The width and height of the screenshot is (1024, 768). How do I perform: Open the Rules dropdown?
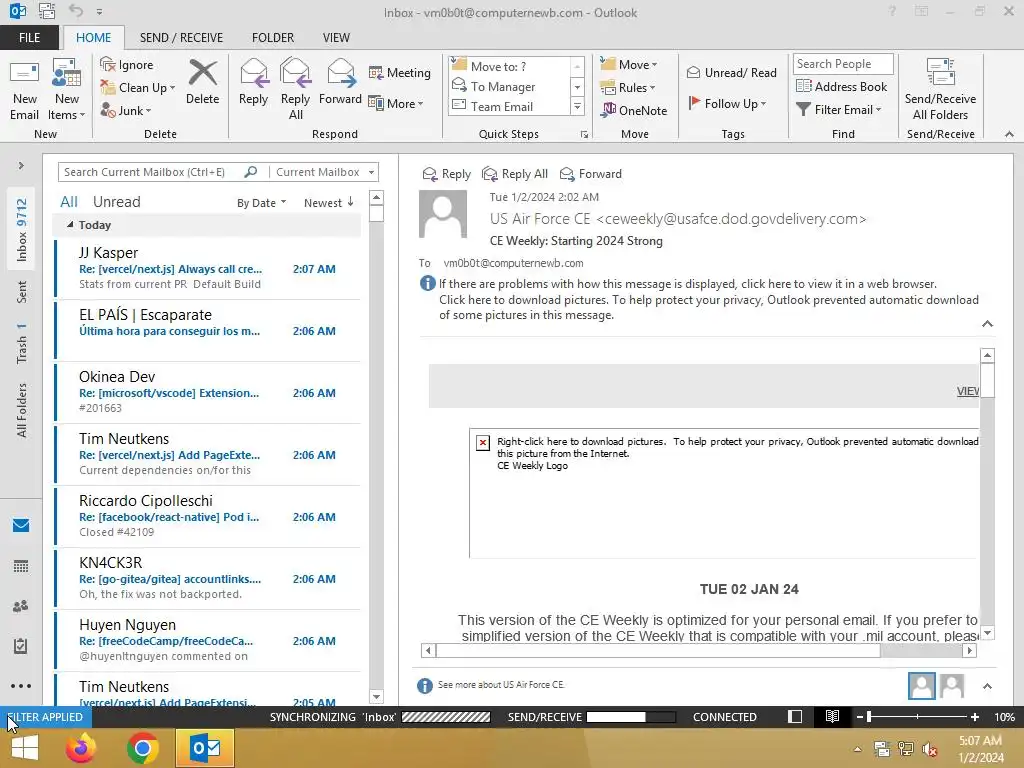click(x=628, y=88)
